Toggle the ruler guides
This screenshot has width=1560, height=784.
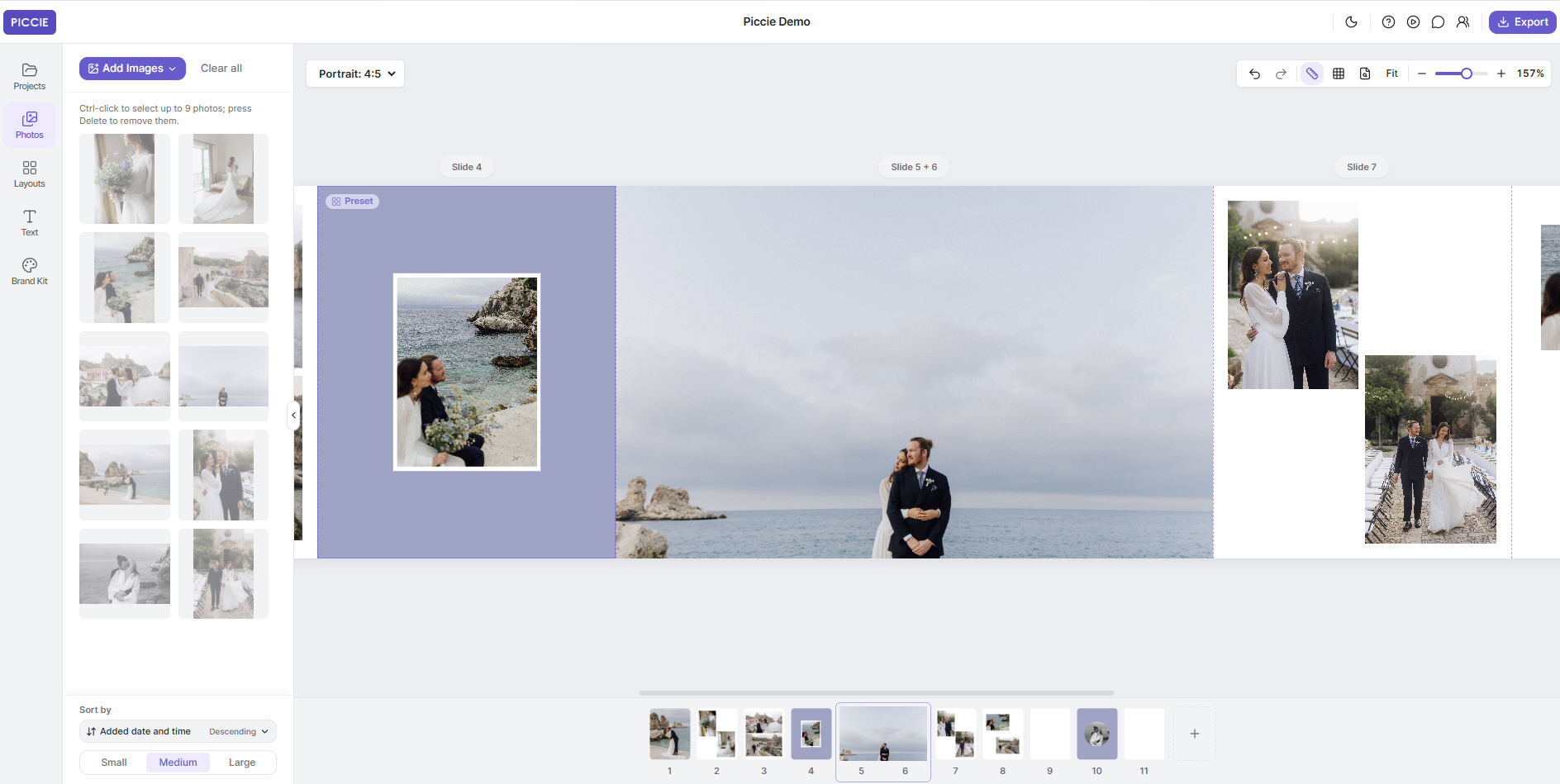1311,74
